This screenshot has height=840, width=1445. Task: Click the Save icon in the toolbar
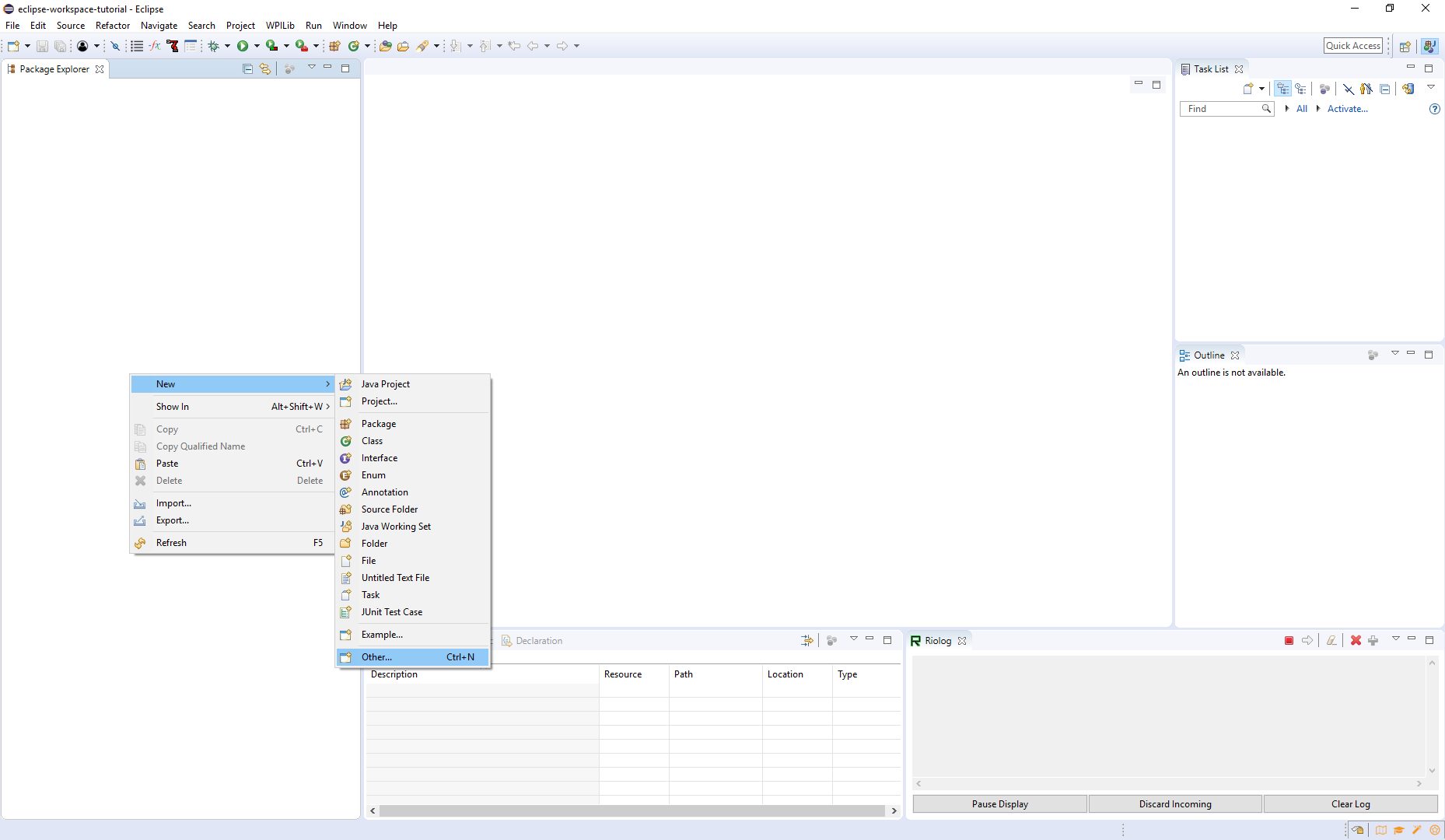click(42, 46)
